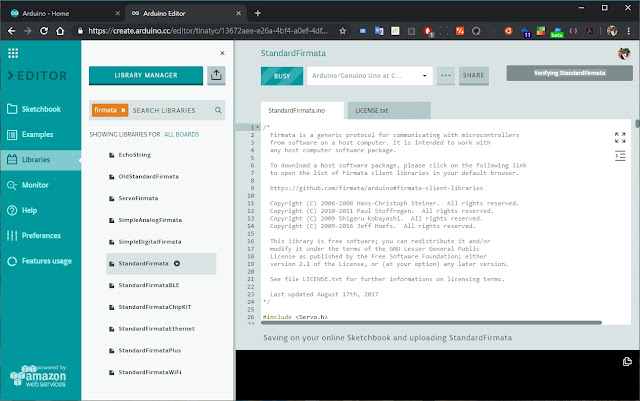Click the library search magnifier icon
The height and width of the screenshot is (401, 640).
point(218,110)
